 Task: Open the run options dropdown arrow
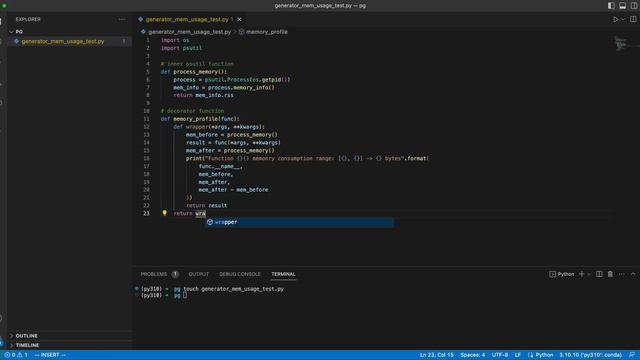click(623, 19)
